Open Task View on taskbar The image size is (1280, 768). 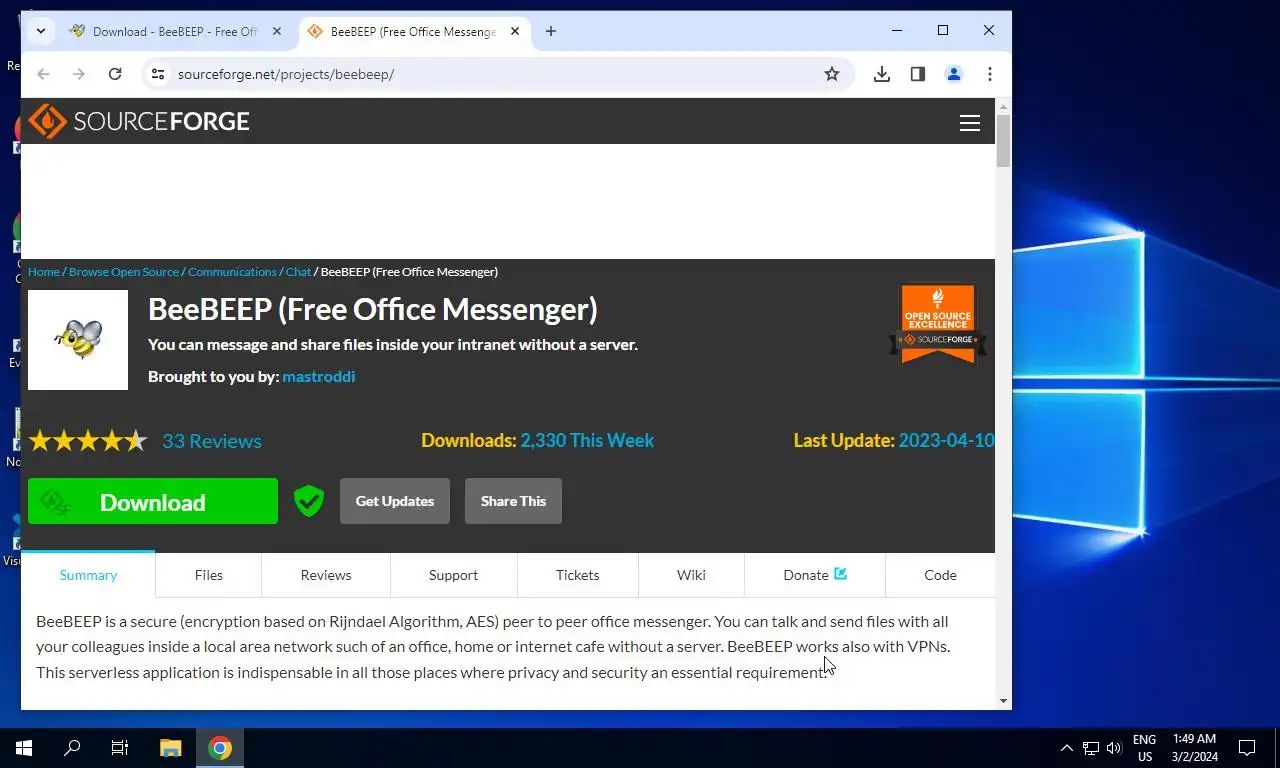click(x=120, y=748)
